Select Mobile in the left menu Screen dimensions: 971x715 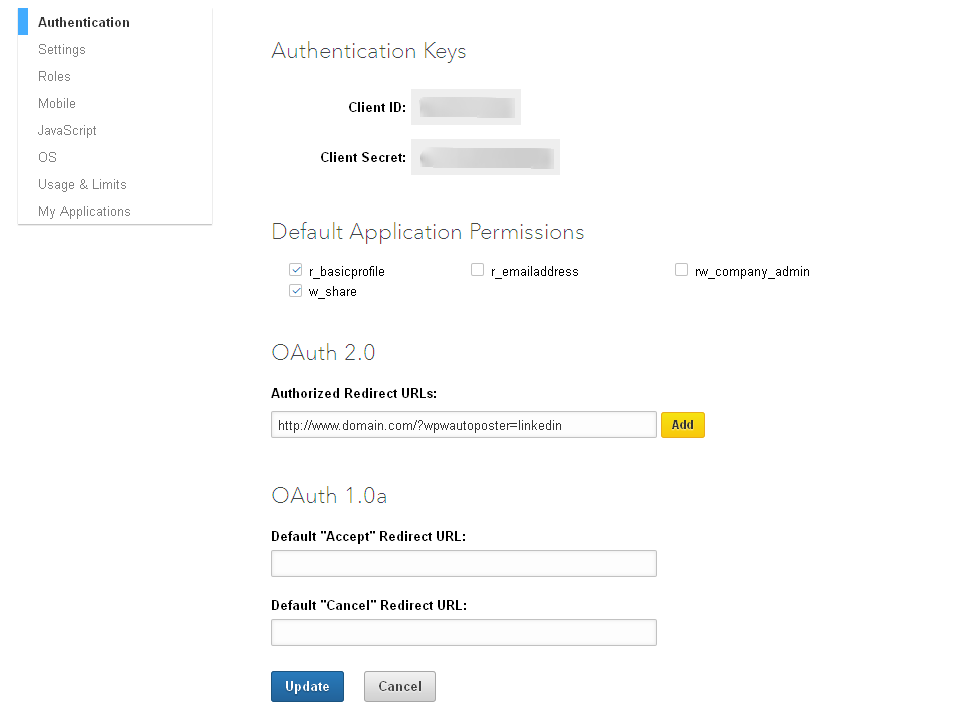[x=57, y=103]
